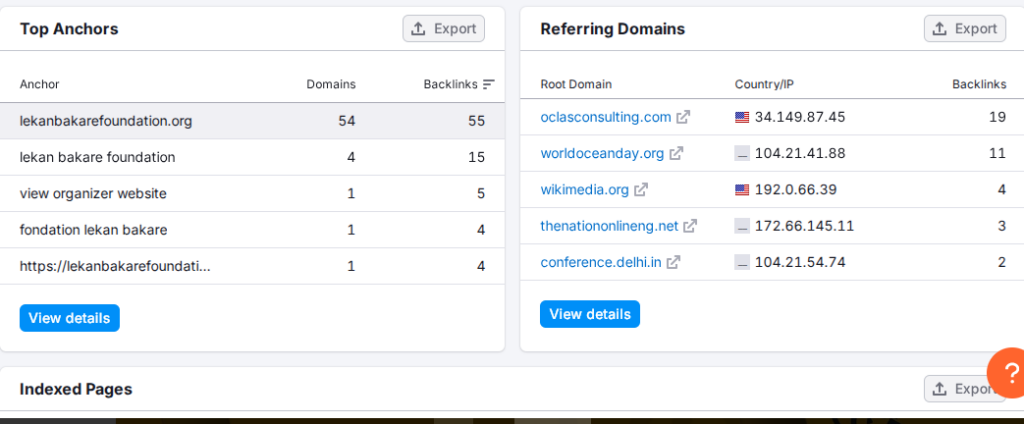Open external link icon beside conference.delhi.in

coord(673,263)
